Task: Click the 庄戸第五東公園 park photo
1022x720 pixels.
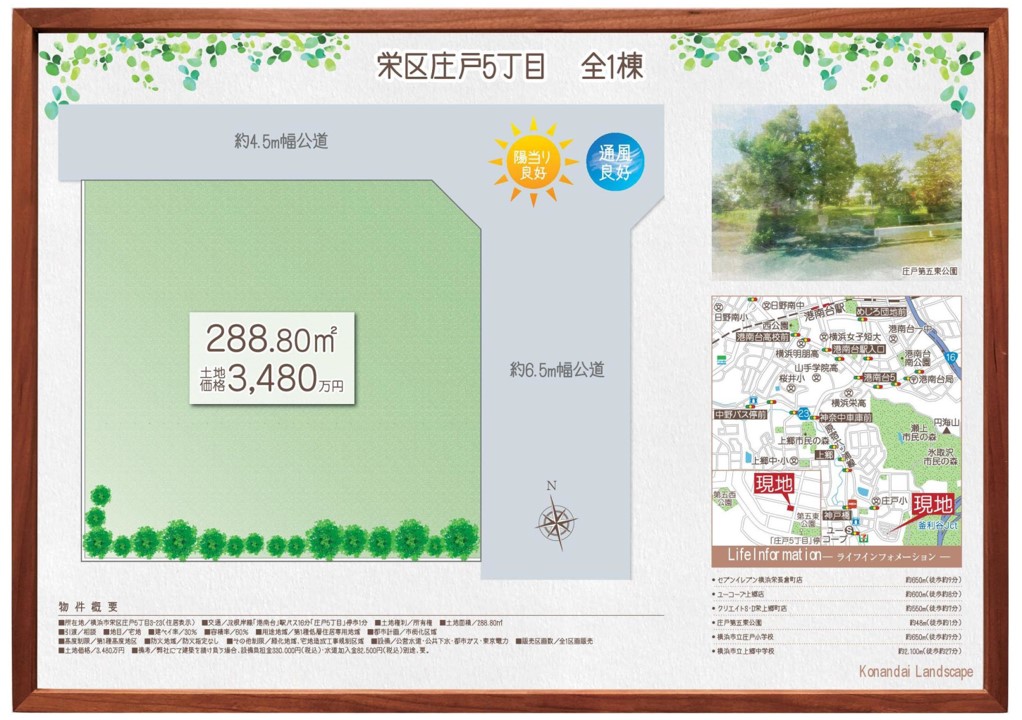Action: pos(836,190)
